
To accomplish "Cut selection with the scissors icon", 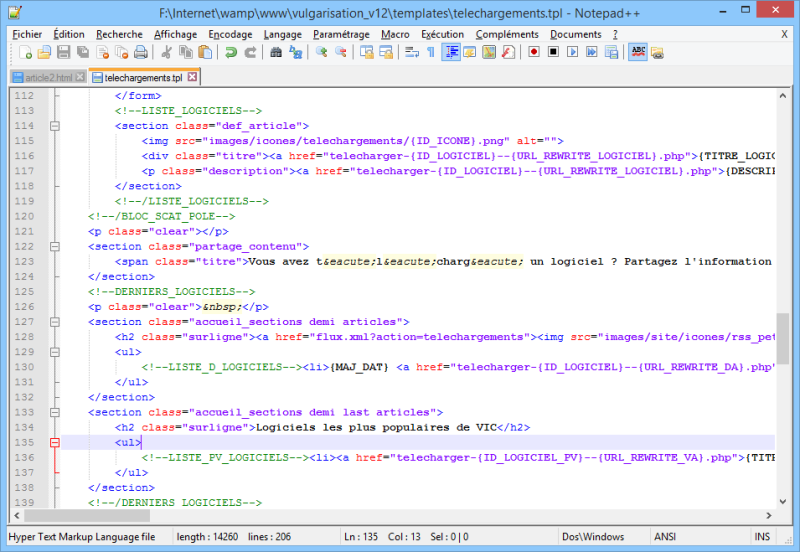I will [x=166, y=52].
